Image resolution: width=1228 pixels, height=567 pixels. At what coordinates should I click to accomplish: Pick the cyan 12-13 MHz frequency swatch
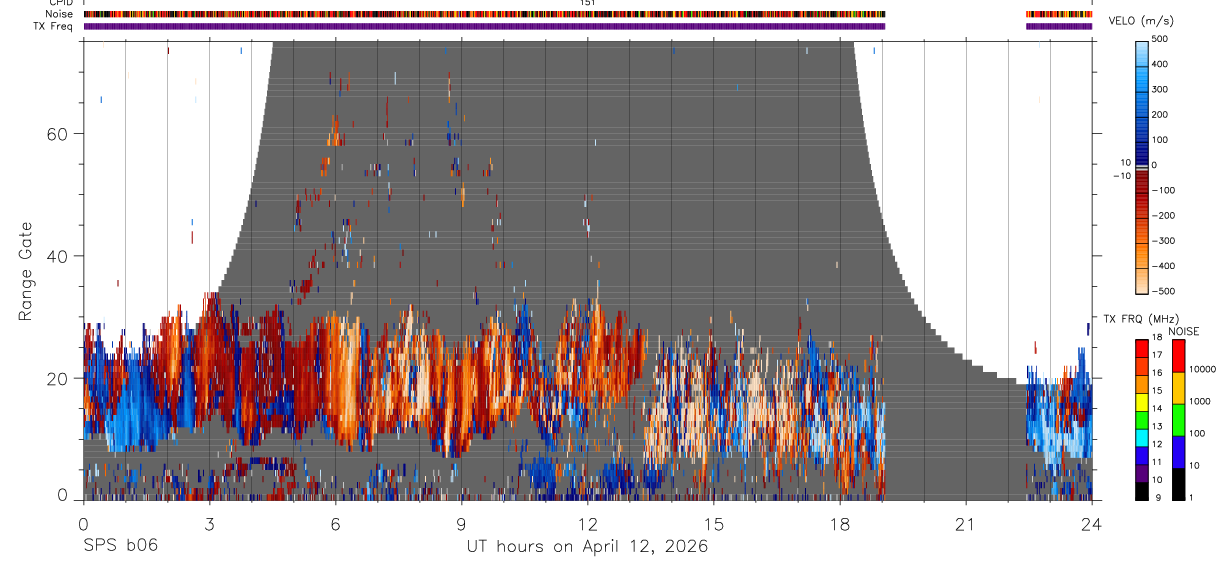click(x=1144, y=438)
